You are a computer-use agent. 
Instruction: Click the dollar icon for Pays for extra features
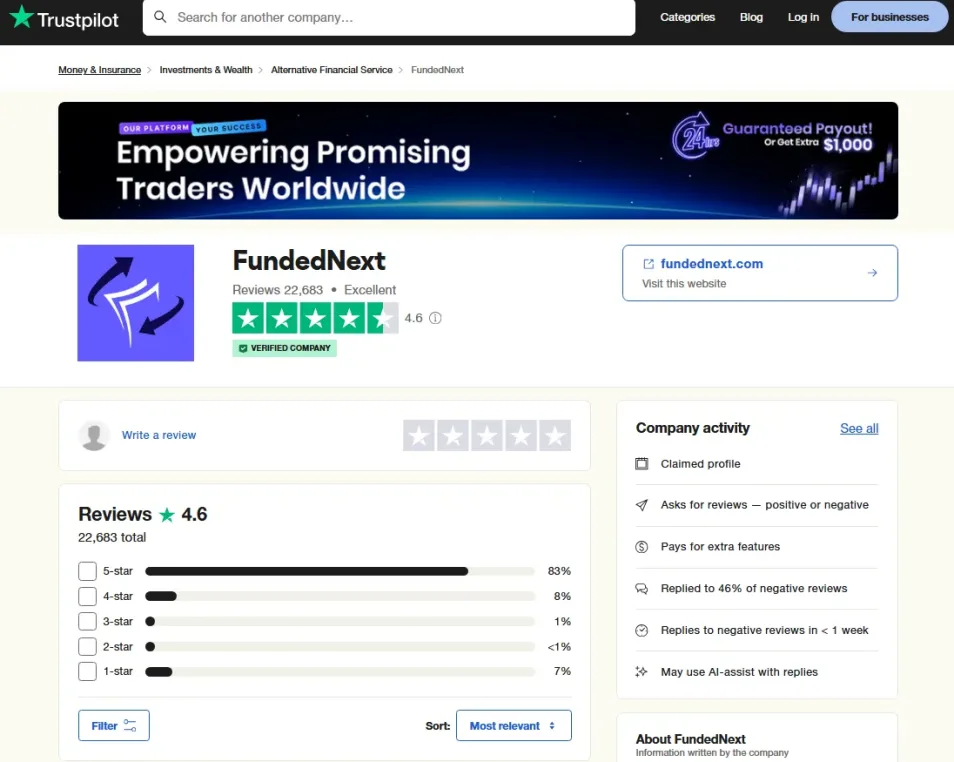click(x=641, y=547)
